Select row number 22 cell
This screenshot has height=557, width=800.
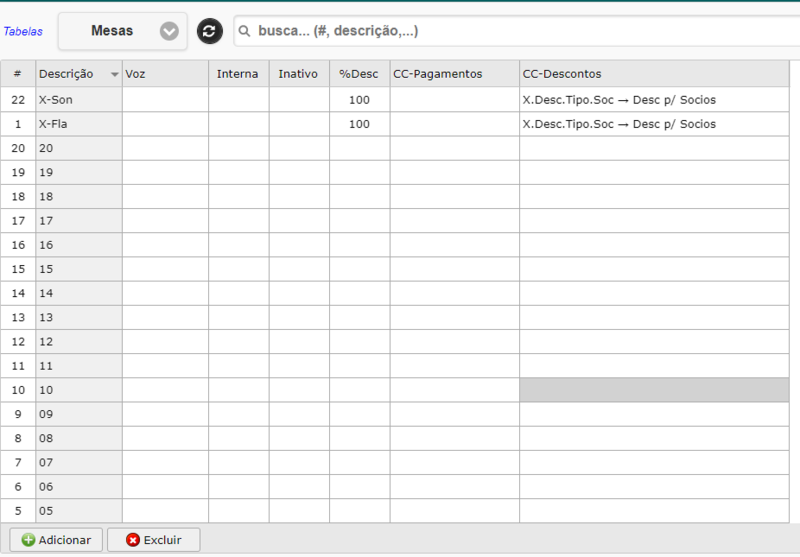tap(18, 100)
